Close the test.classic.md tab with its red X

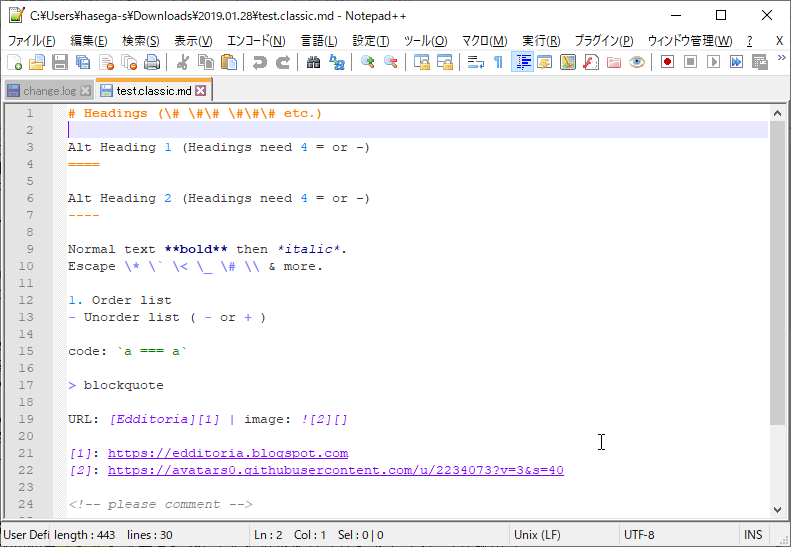click(200, 90)
